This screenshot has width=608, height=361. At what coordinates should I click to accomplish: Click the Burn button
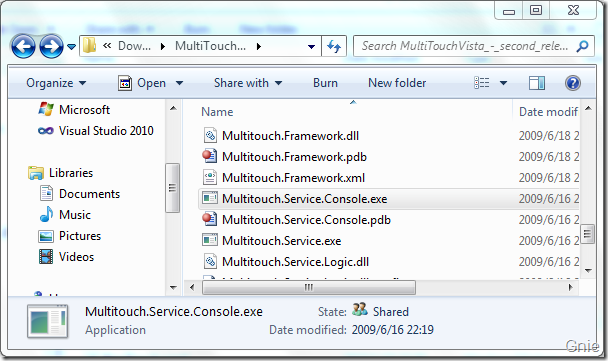click(325, 83)
